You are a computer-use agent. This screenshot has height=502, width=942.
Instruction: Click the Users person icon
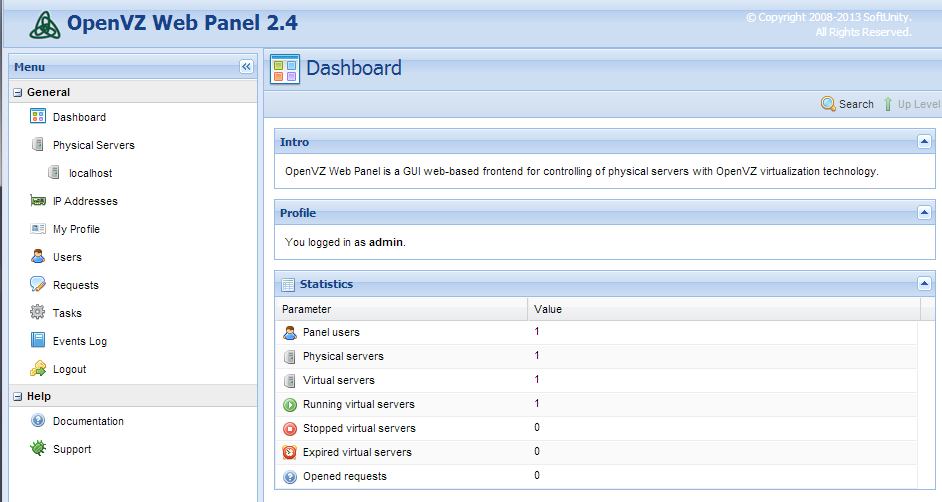click(x=38, y=256)
